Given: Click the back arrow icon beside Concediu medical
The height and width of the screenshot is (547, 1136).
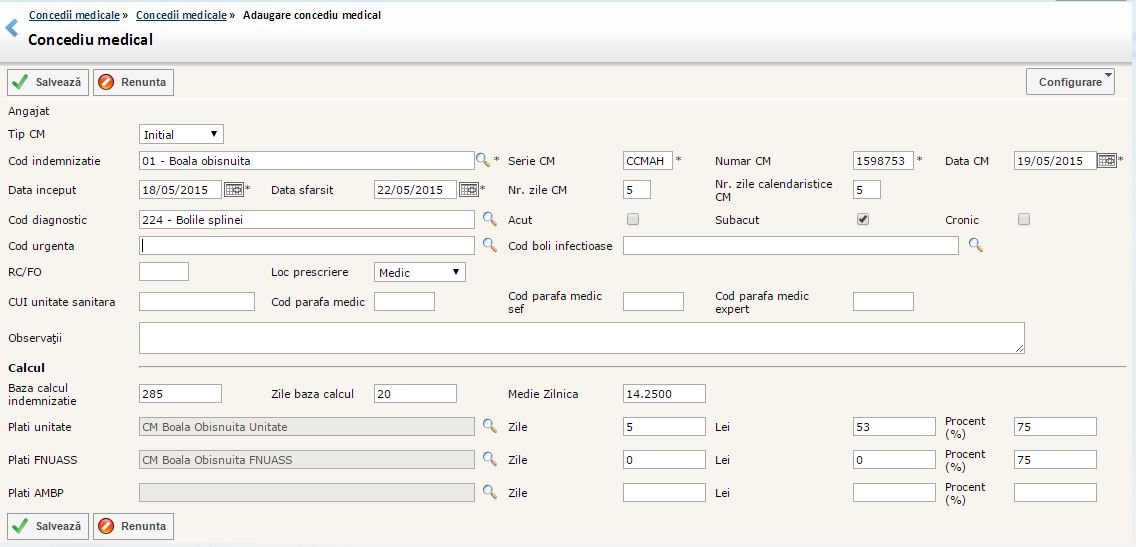Looking at the screenshot, I should [x=12, y=29].
